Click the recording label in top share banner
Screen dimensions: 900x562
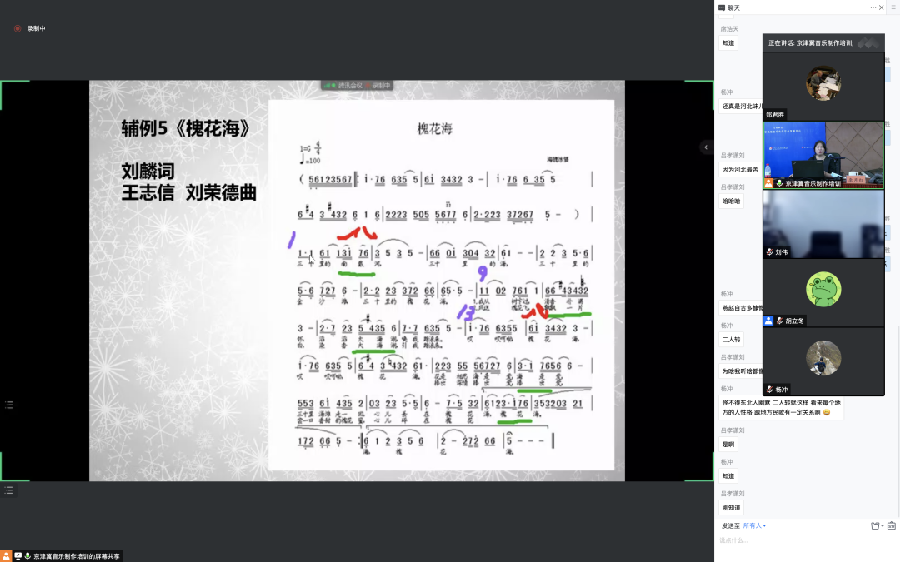(x=379, y=85)
